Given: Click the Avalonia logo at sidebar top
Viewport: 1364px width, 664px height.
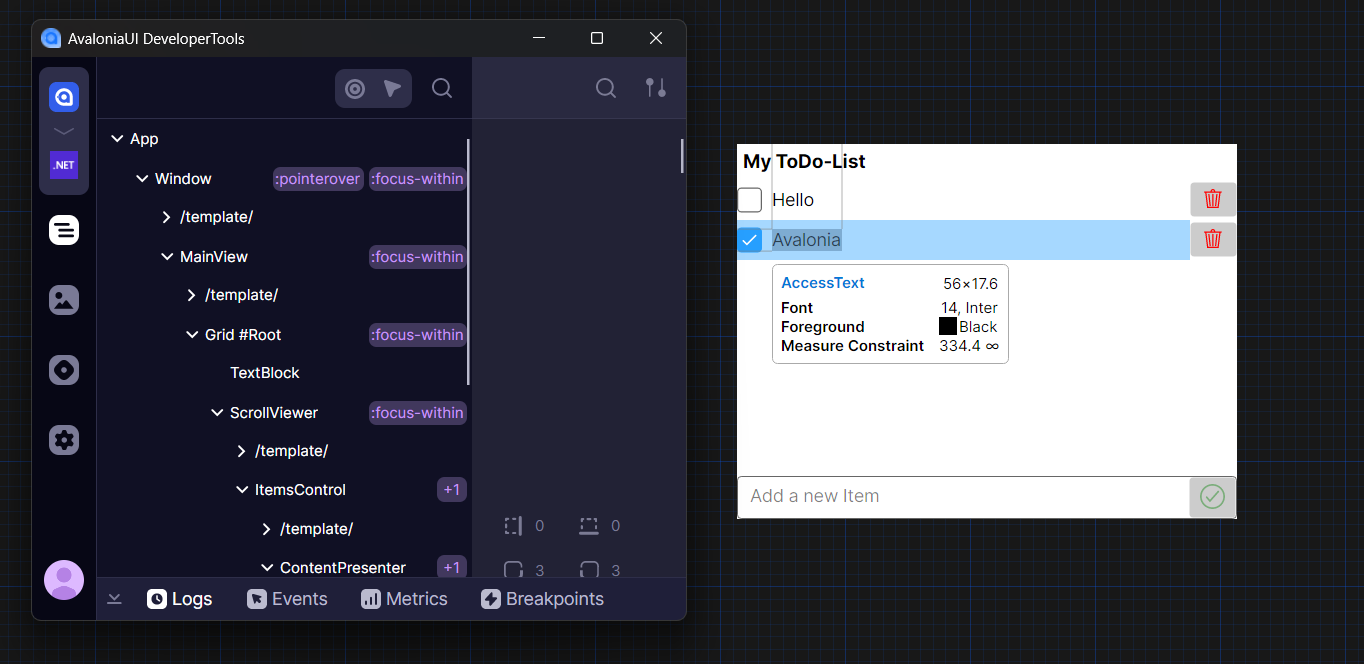Looking at the screenshot, I should click(63, 96).
